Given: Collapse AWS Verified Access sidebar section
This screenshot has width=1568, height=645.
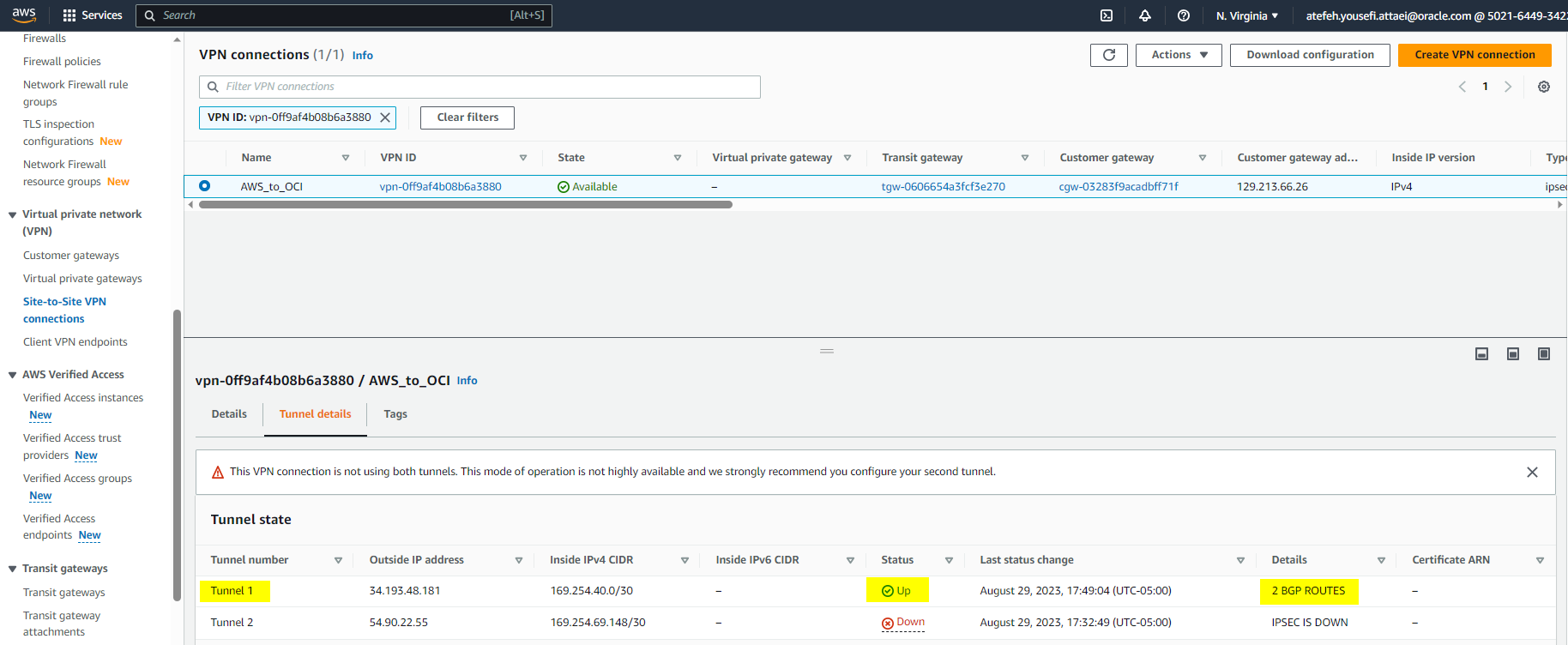Looking at the screenshot, I should point(12,375).
